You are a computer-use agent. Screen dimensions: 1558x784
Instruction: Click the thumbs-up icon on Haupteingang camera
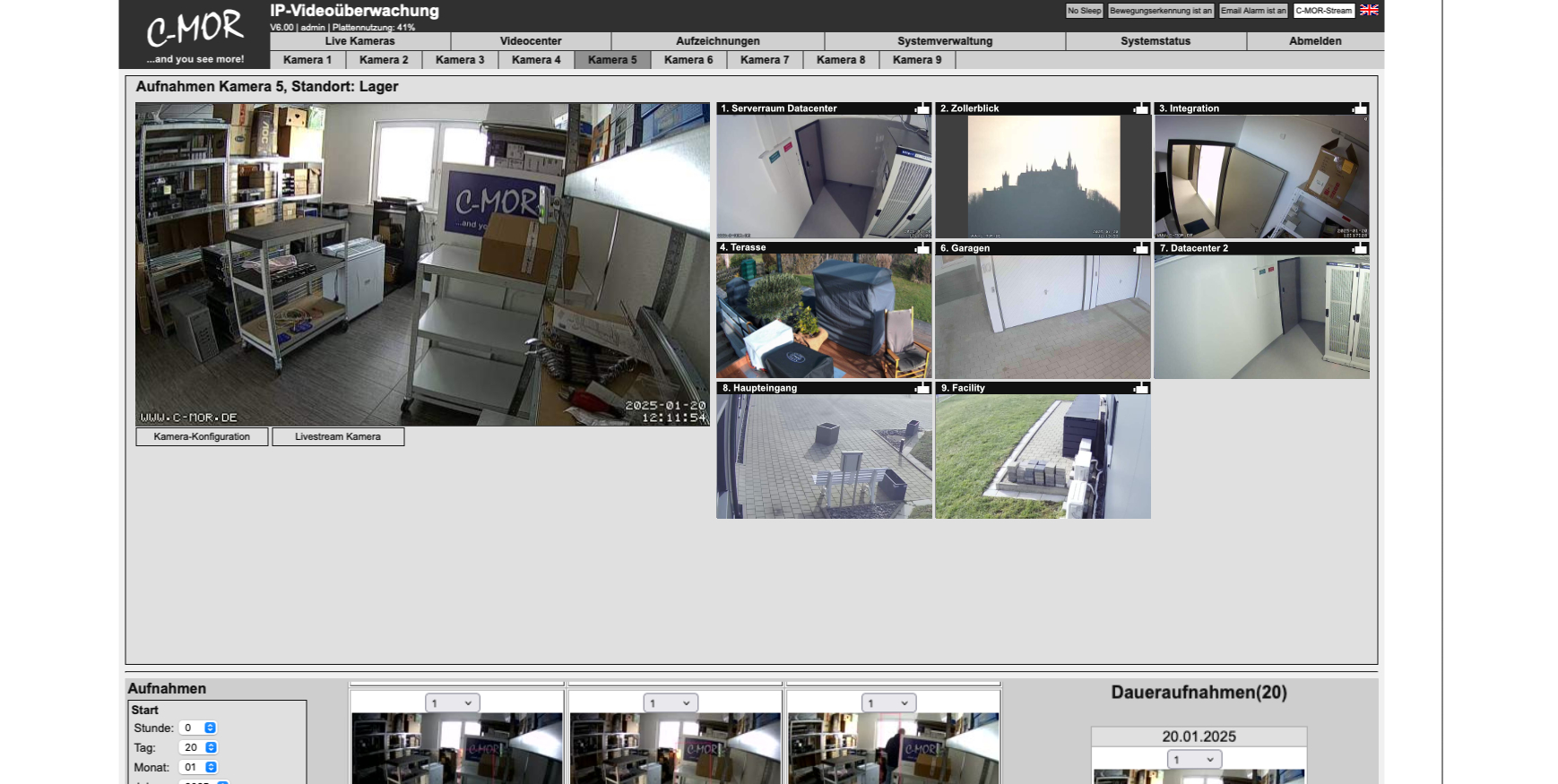coord(922,388)
